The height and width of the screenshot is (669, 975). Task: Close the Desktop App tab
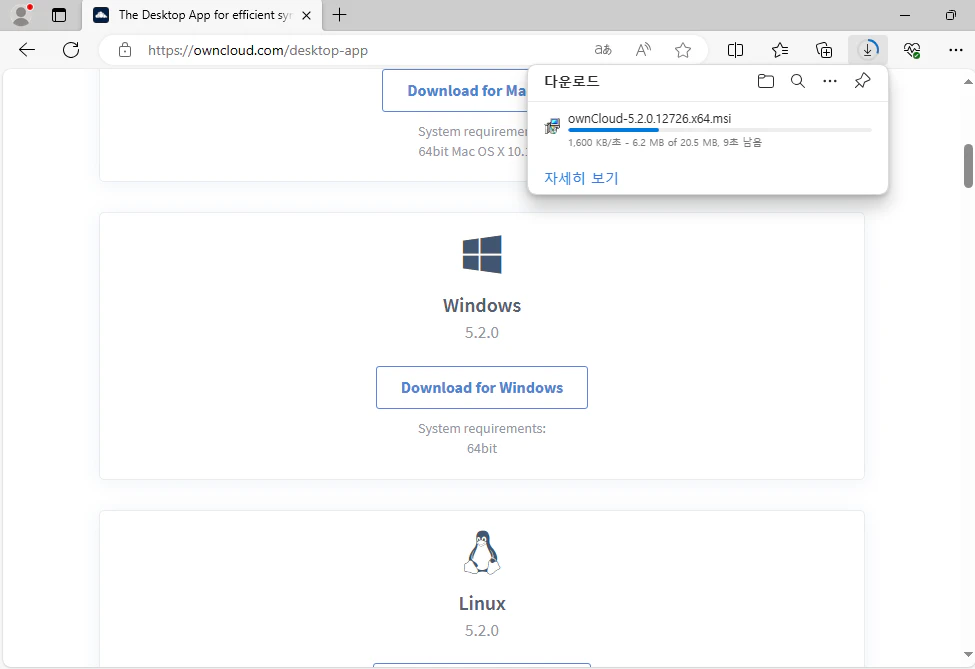pos(306,16)
